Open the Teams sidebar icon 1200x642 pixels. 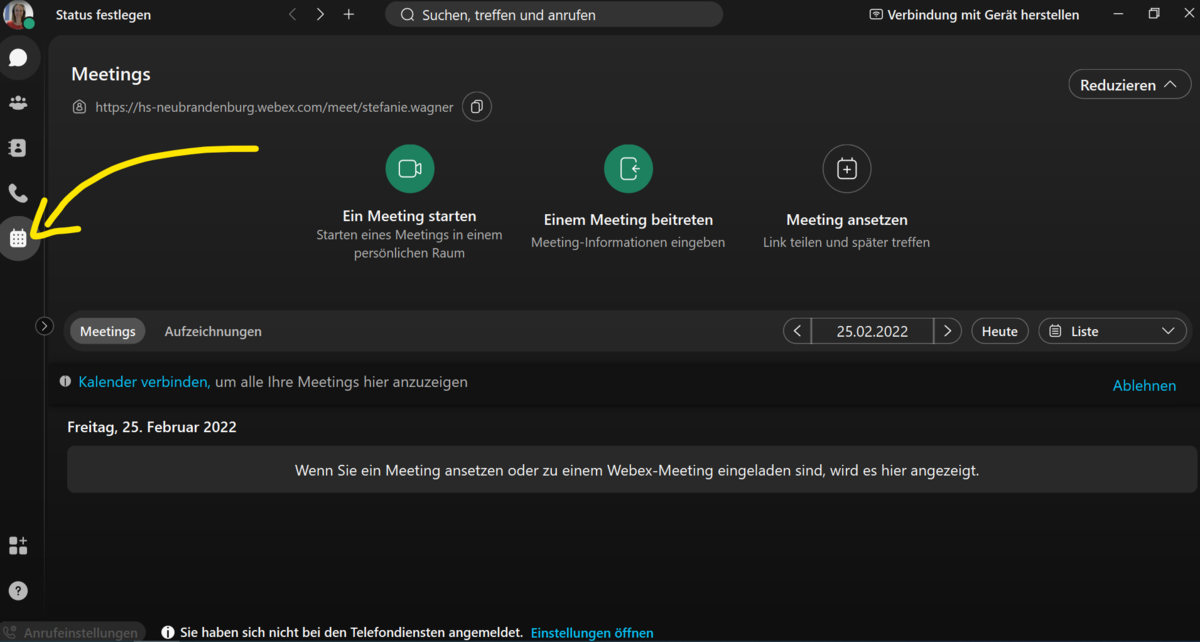(18, 103)
